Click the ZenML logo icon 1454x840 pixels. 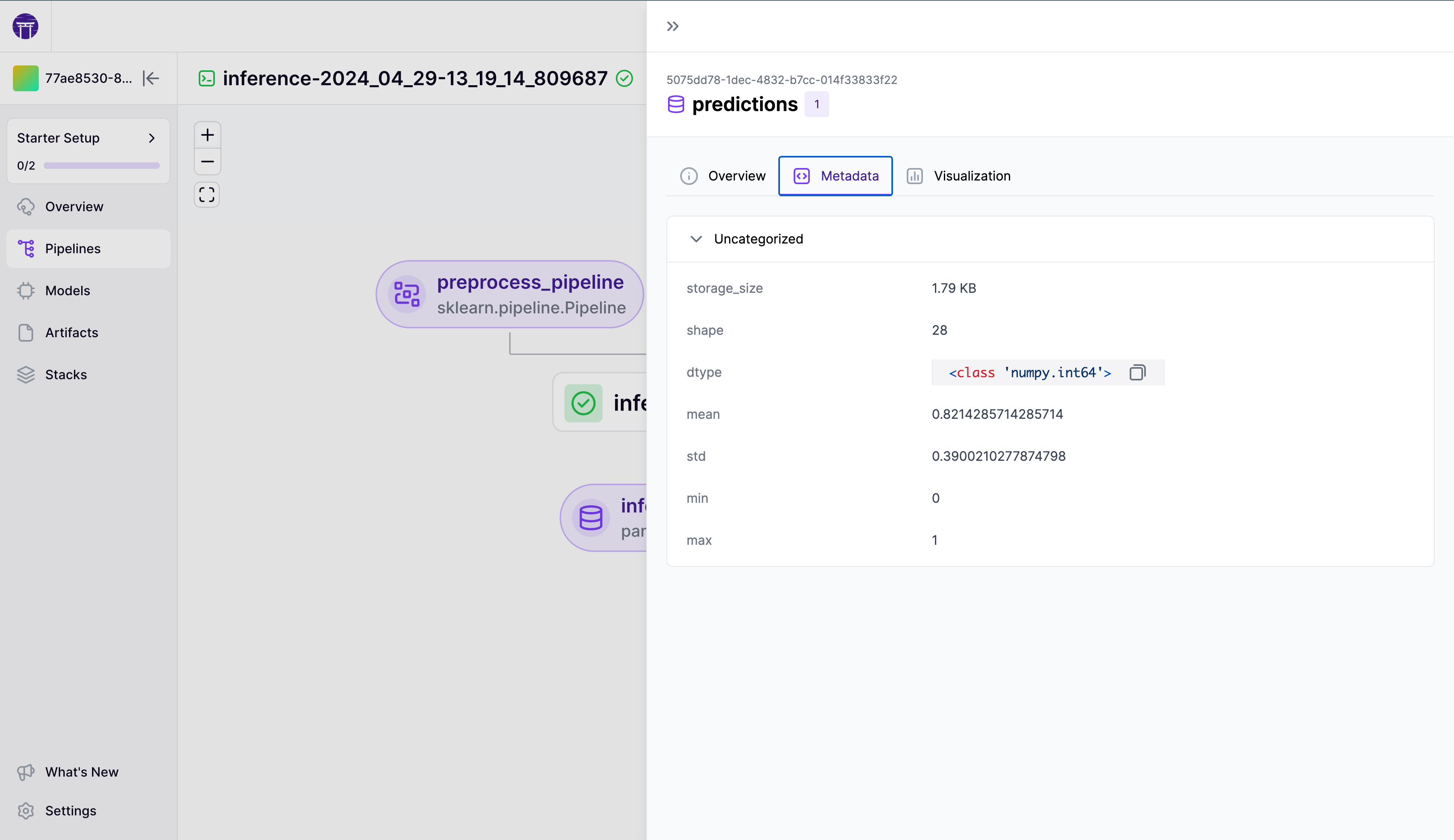click(25, 26)
